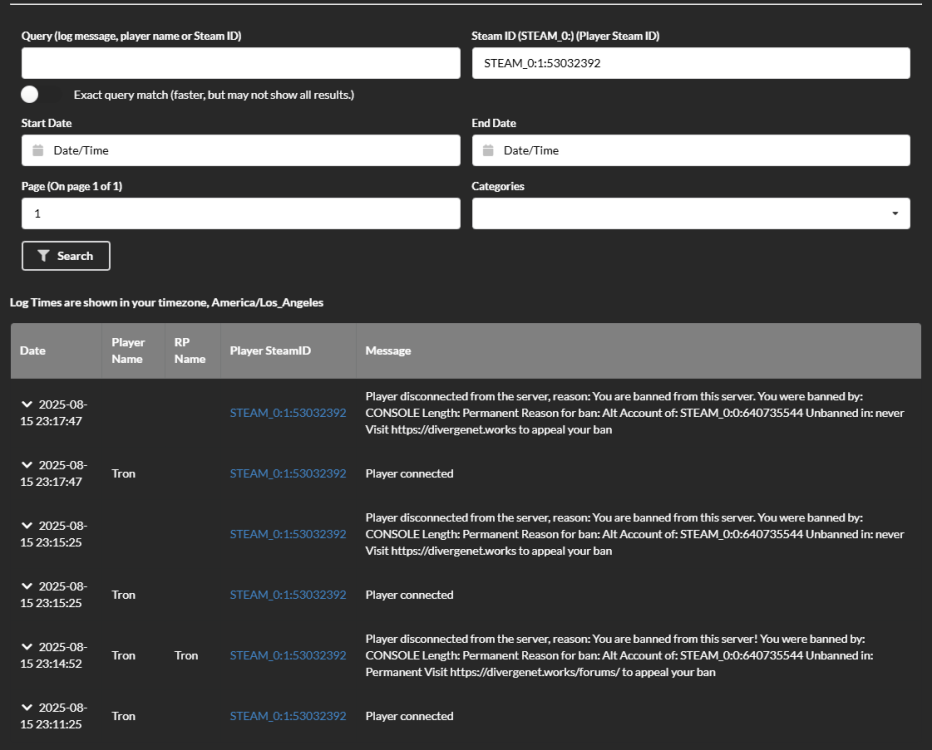The width and height of the screenshot is (932, 750).
Task: Open the Categories dropdown
Action: (894, 213)
